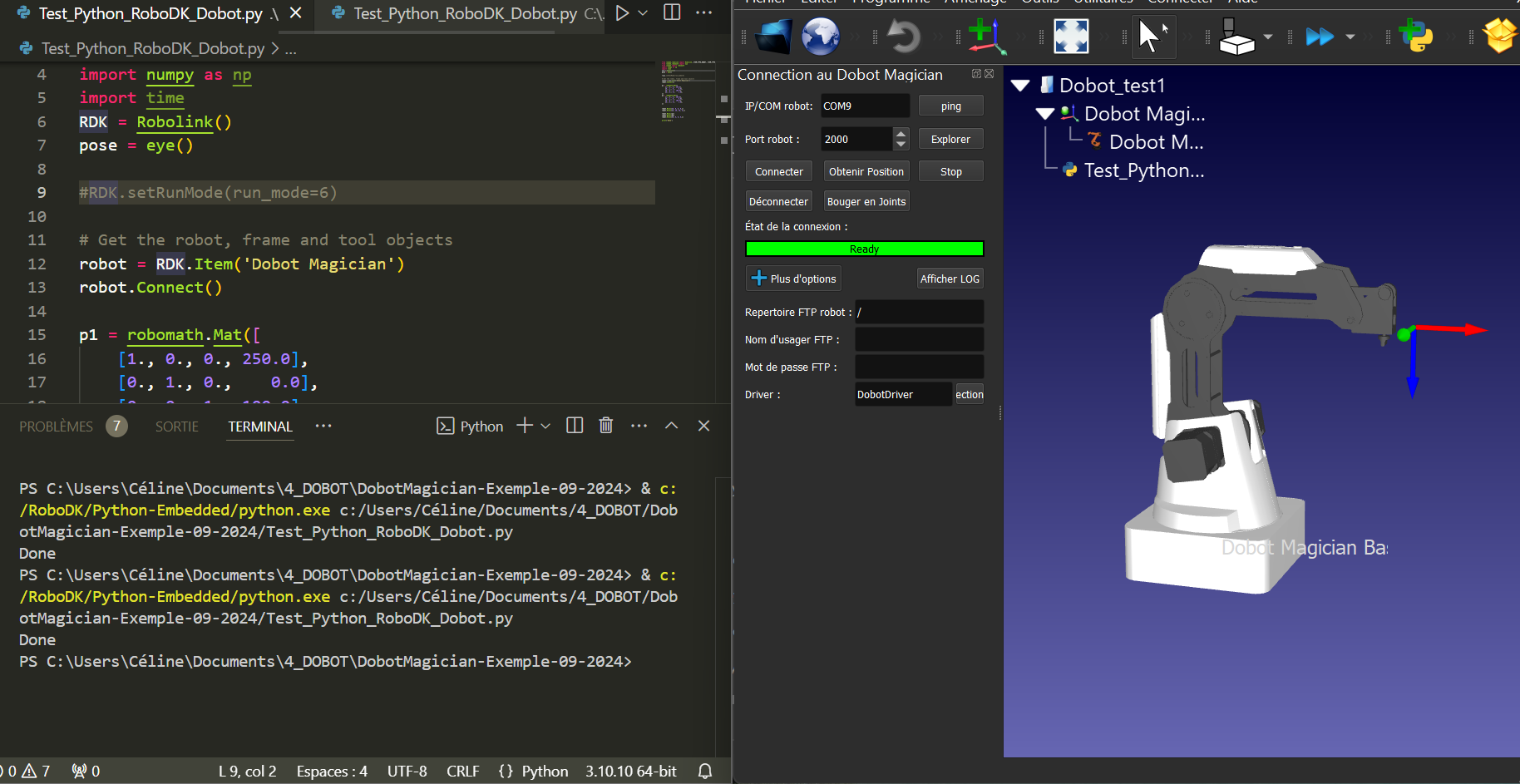
Task: Open the run file dropdown arrow
Action: (643, 13)
